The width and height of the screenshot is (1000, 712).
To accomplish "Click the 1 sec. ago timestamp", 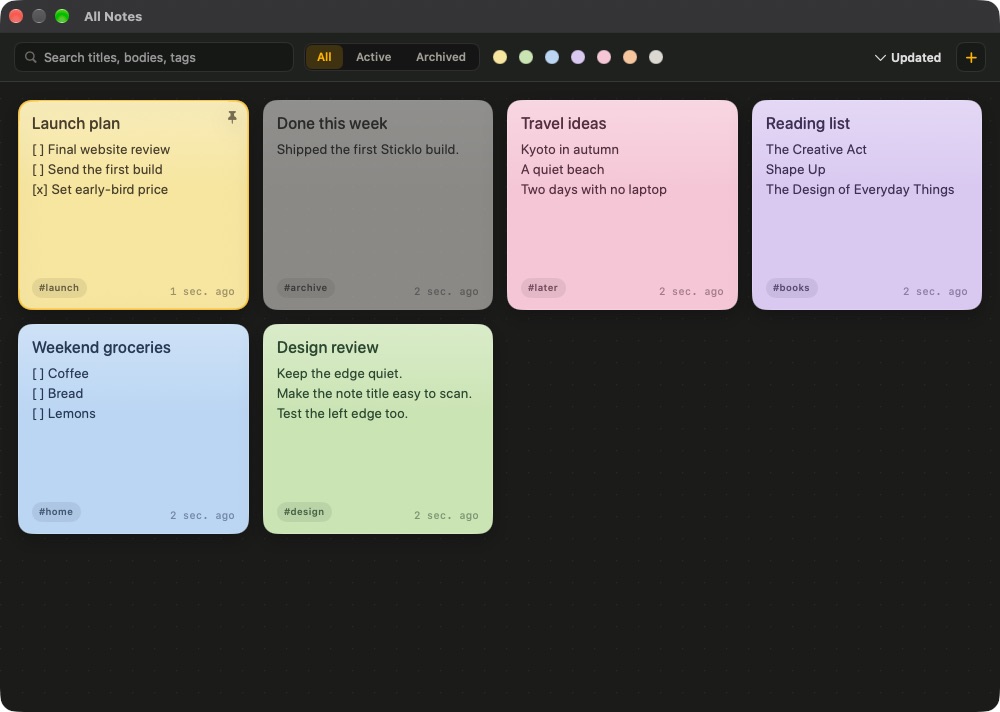I will pyautogui.click(x=202, y=292).
